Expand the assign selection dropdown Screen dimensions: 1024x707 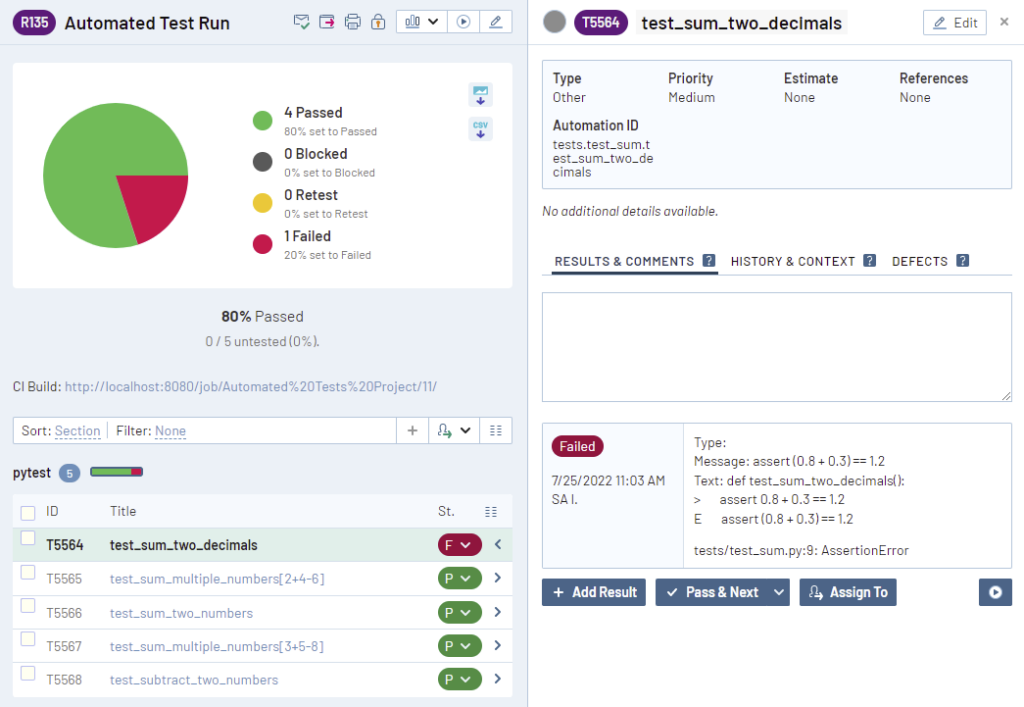pyautogui.click(x=465, y=429)
